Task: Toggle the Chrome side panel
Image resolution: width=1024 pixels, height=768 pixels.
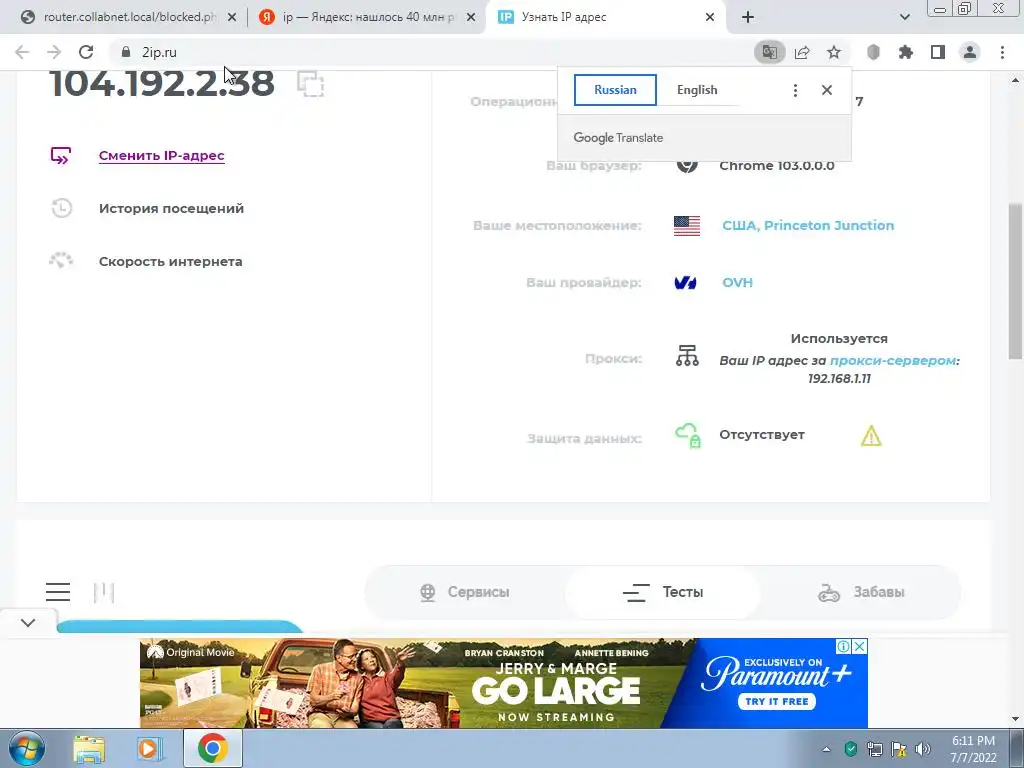Action: (938, 52)
